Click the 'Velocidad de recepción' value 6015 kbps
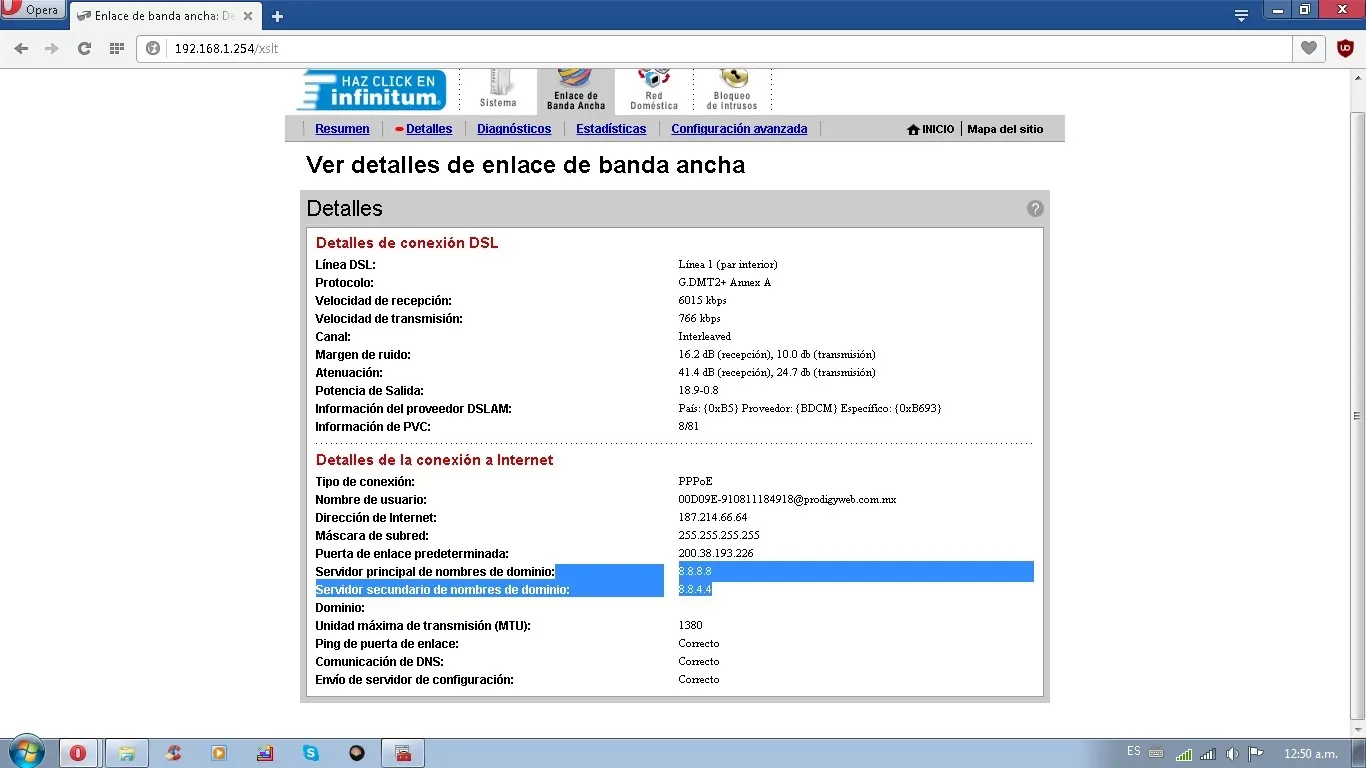1366x768 pixels. pos(702,300)
